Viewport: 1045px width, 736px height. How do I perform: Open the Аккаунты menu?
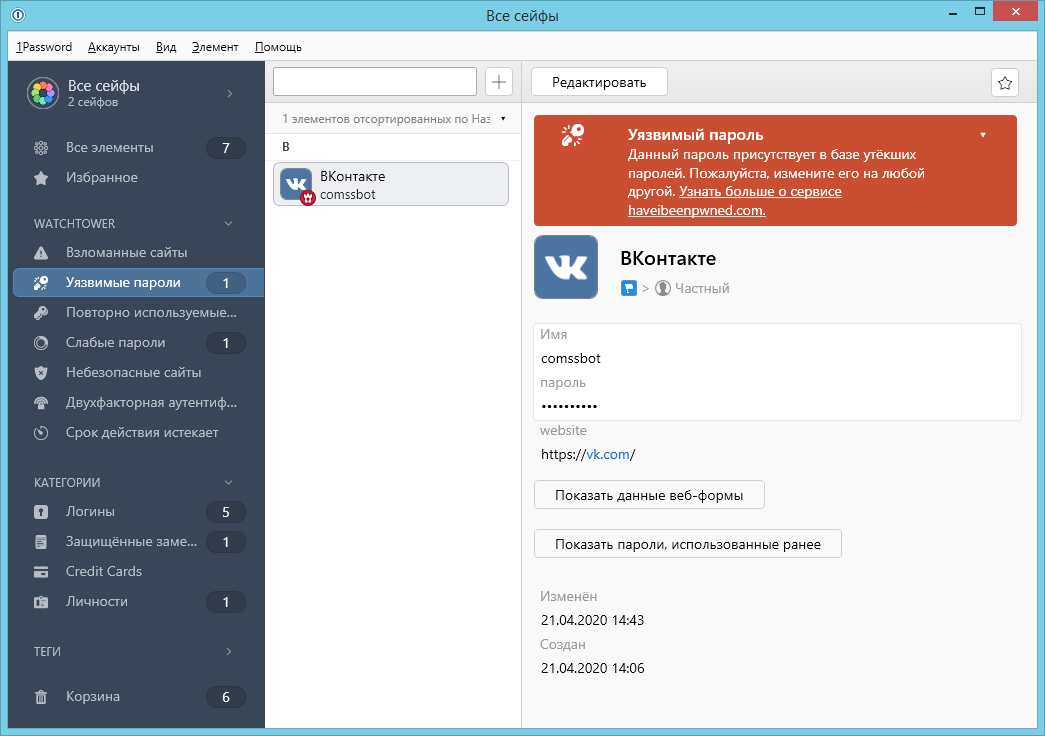[x=114, y=47]
